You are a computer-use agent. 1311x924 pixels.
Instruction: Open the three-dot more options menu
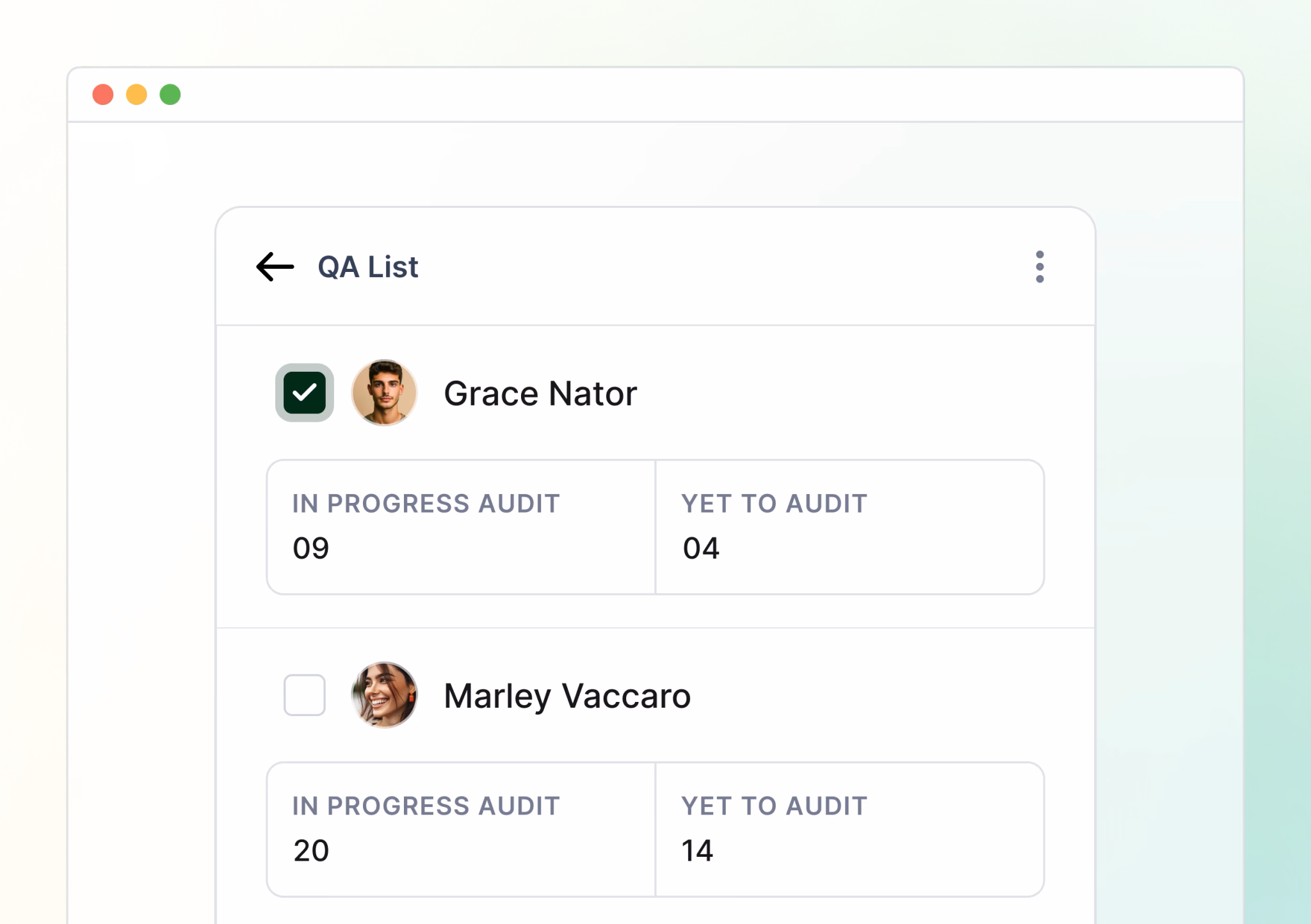(1040, 267)
